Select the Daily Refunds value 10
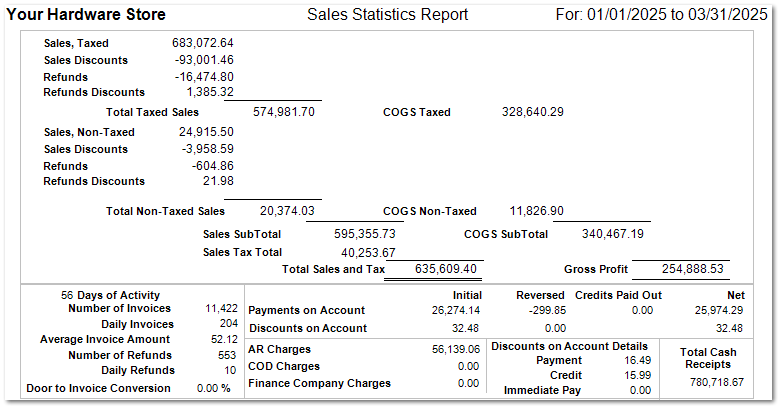The image size is (781, 409). point(230,370)
